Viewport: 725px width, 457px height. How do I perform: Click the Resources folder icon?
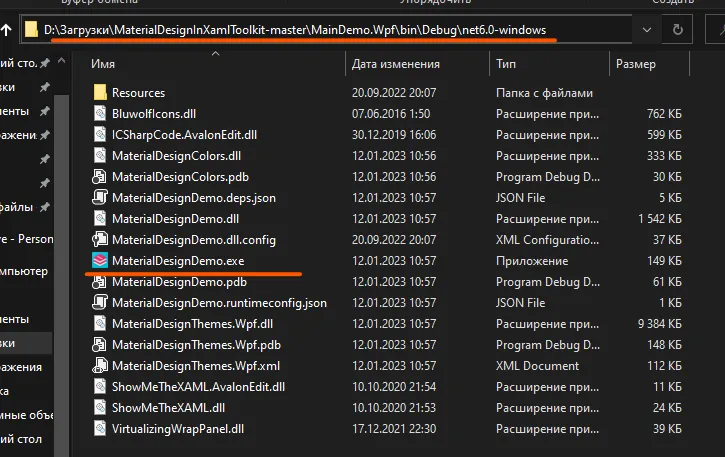pos(100,93)
